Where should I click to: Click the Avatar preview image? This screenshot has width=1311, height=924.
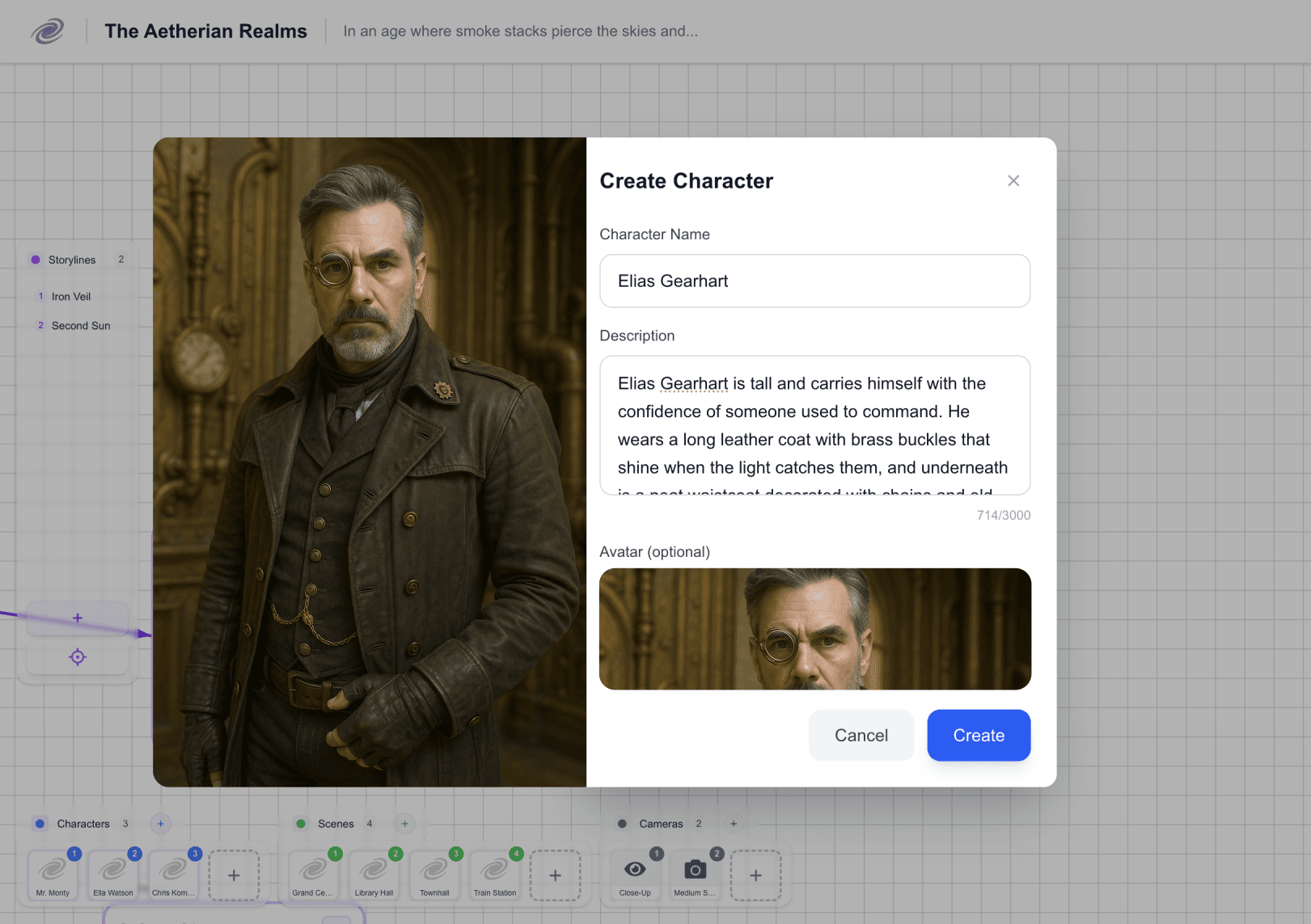[814, 629]
